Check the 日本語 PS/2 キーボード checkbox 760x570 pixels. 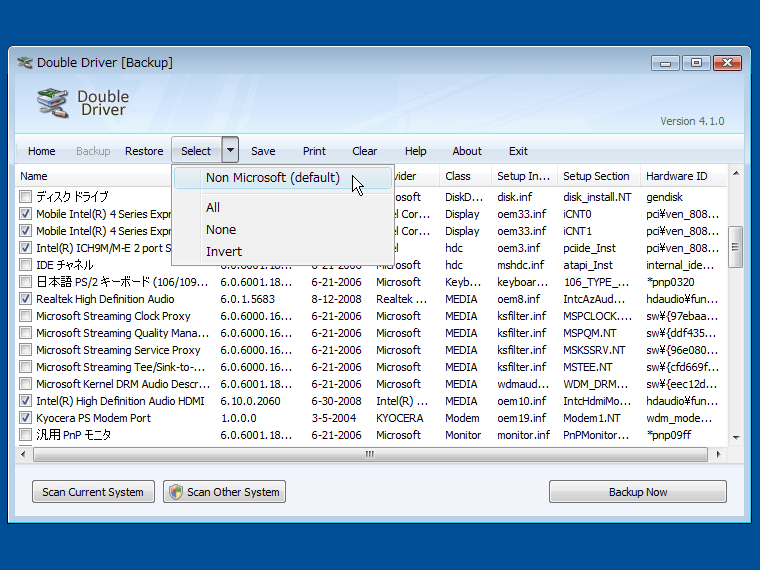tap(25, 282)
